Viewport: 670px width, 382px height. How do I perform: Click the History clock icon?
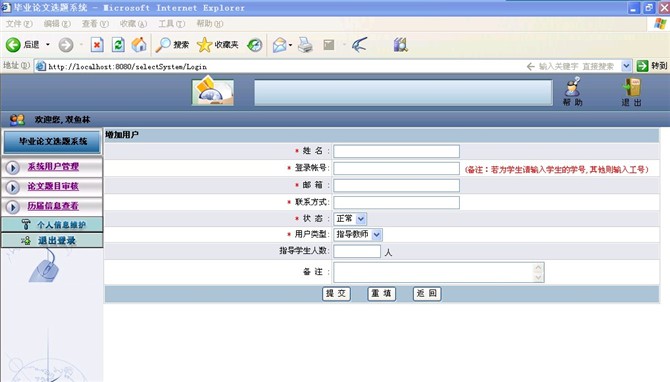(255, 45)
